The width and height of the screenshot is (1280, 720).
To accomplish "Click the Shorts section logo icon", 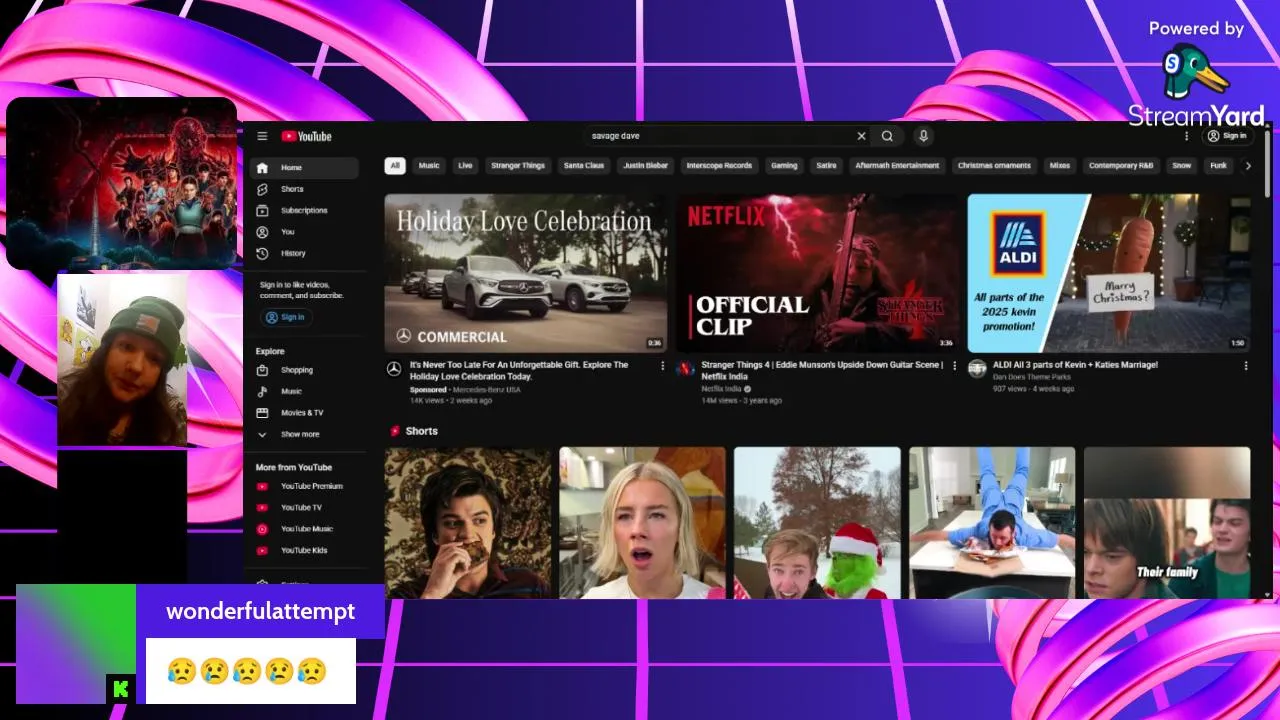I will point(395,431).
